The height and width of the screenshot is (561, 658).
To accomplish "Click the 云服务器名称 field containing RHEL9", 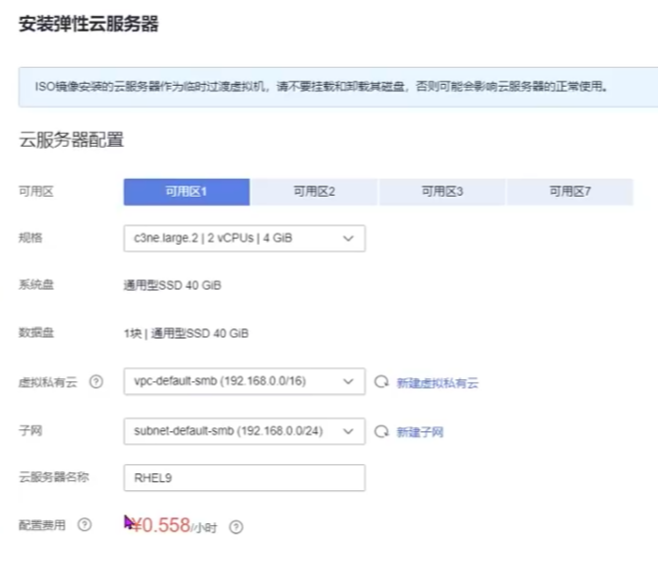I will coord(243,478).
